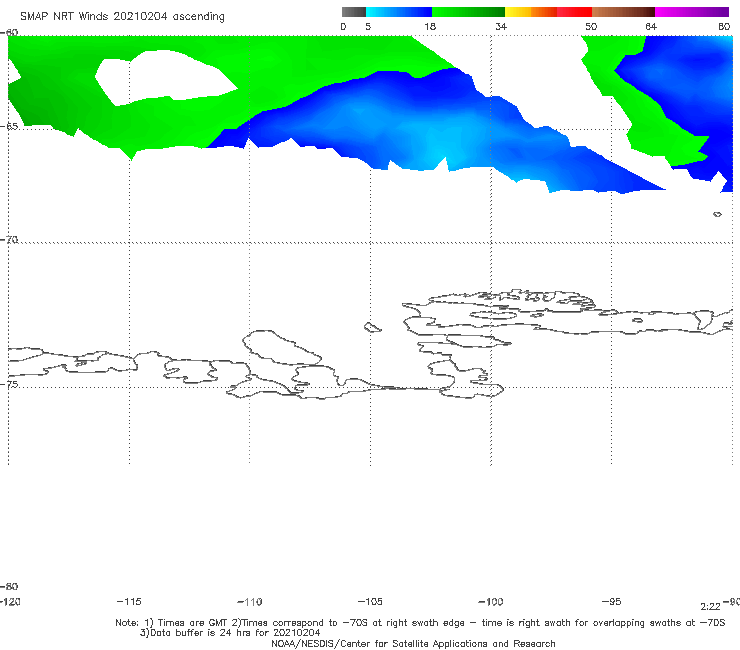The width and height of the screenshot is (740, 650).
Task: Click the 'Note: 1) Times are GMT' line
Action: (x=420, y=623)
